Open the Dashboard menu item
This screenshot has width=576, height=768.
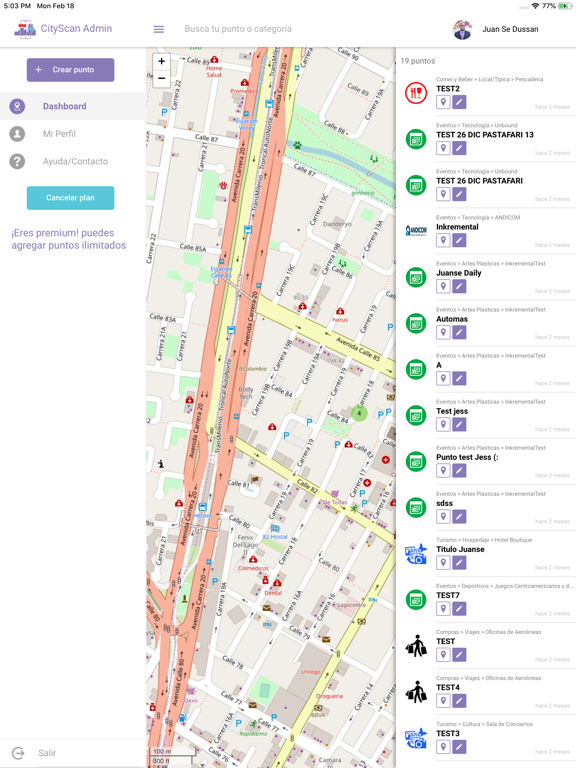click(72, 106)
